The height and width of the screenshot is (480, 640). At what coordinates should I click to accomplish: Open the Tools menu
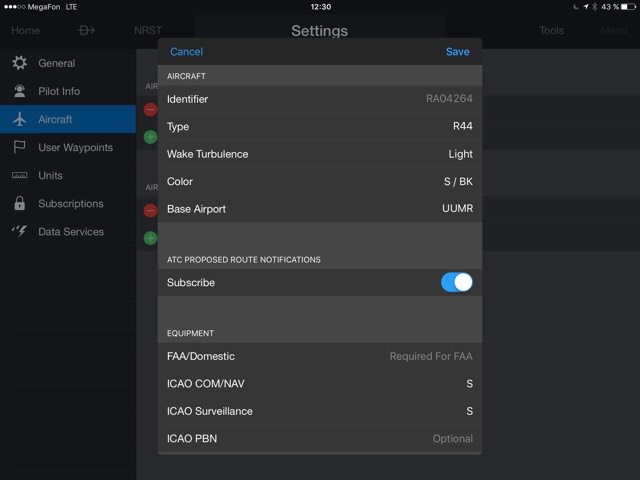tap(551, 30)
